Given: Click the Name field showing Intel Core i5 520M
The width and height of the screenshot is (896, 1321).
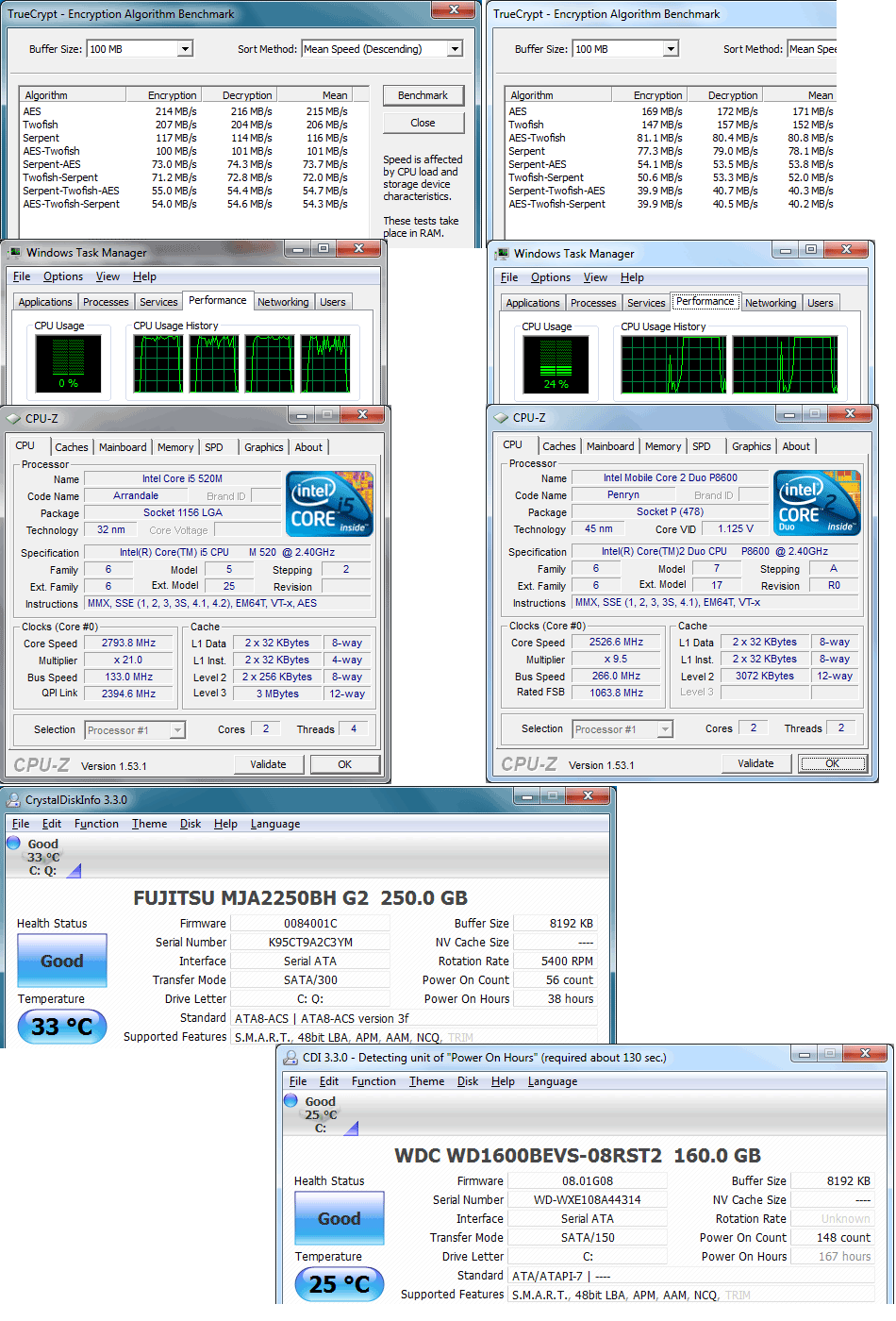Looking at the screenshot, I should (x=182, y=478).
